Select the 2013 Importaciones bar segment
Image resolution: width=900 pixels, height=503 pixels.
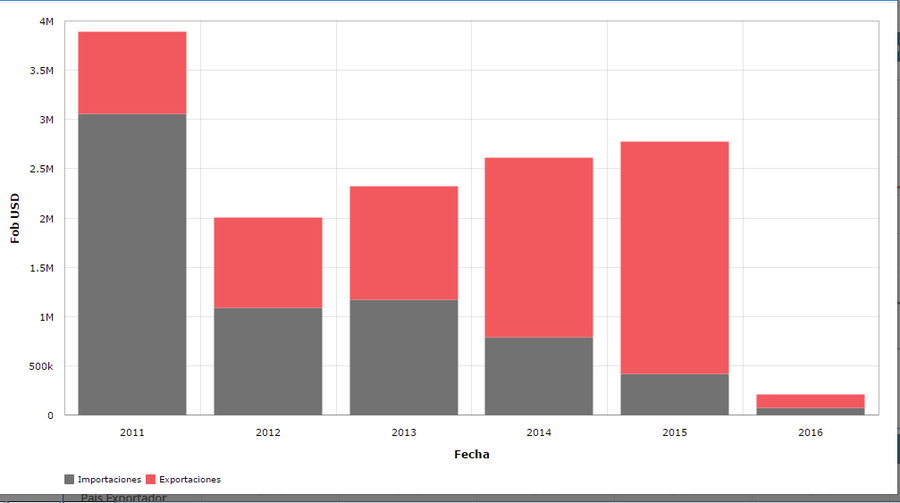pos(404,357)
